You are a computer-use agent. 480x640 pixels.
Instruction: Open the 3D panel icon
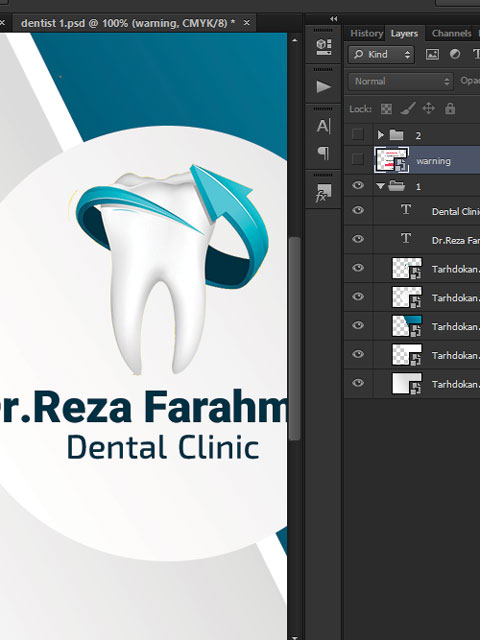click(324, 47)
